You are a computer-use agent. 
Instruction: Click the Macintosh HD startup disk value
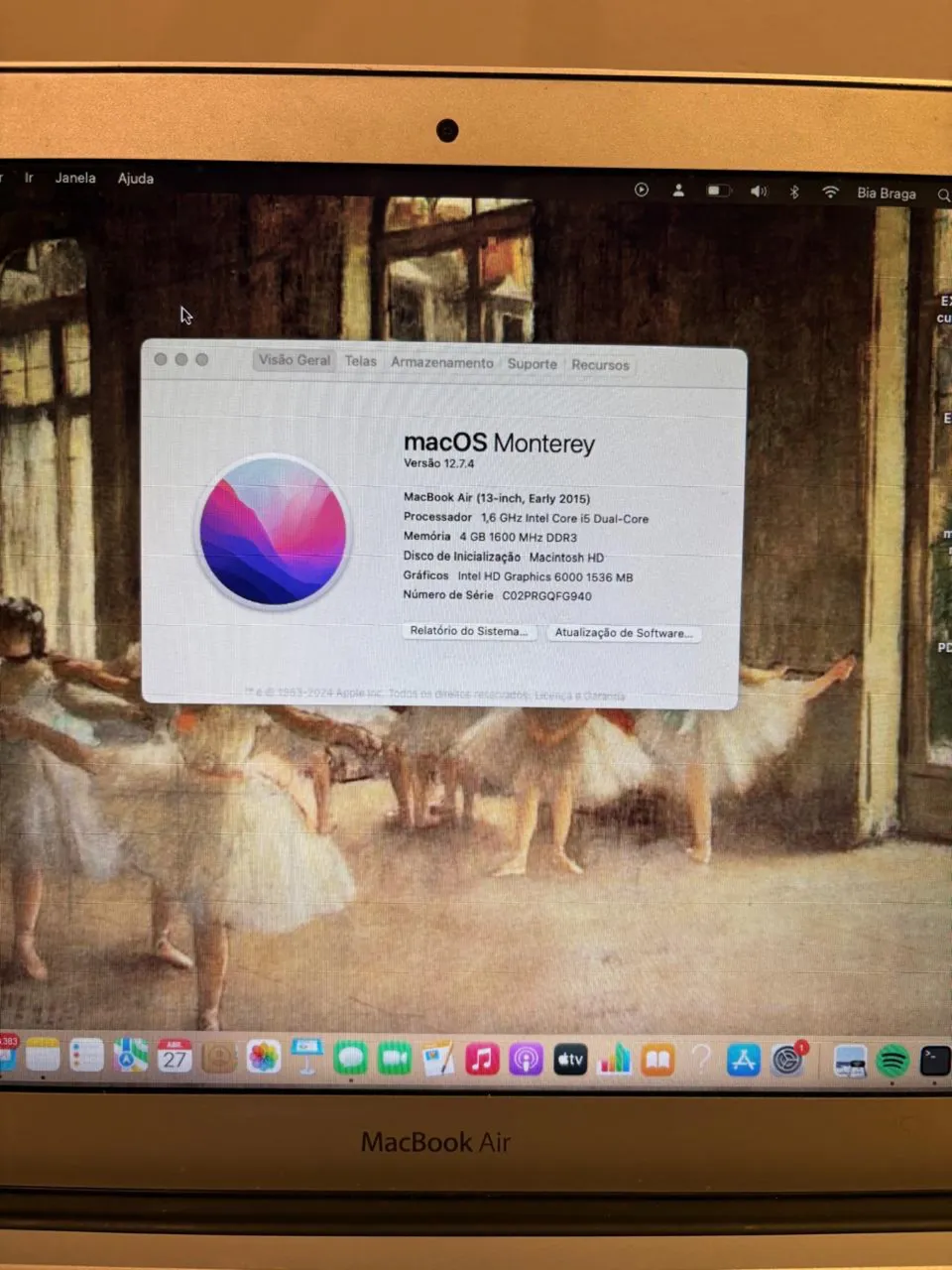coord(566,557)
